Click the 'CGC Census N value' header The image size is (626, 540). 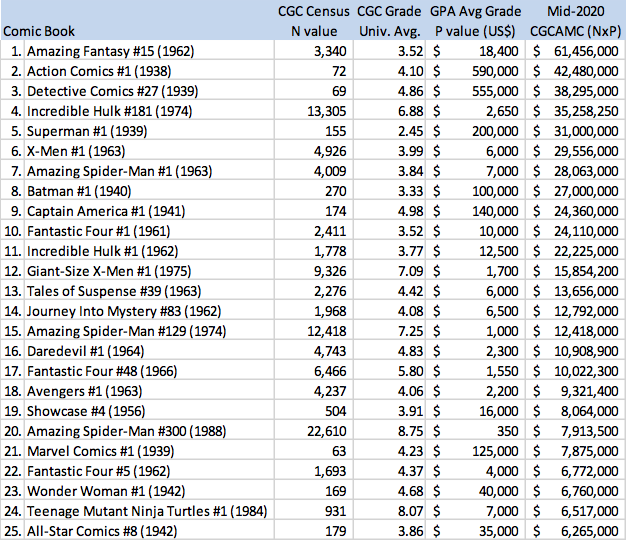click(x=314, y=21)
